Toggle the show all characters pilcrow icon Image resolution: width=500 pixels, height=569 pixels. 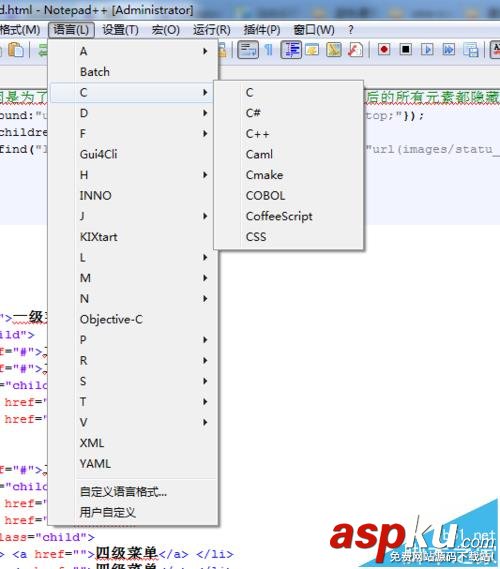[269, 50]
